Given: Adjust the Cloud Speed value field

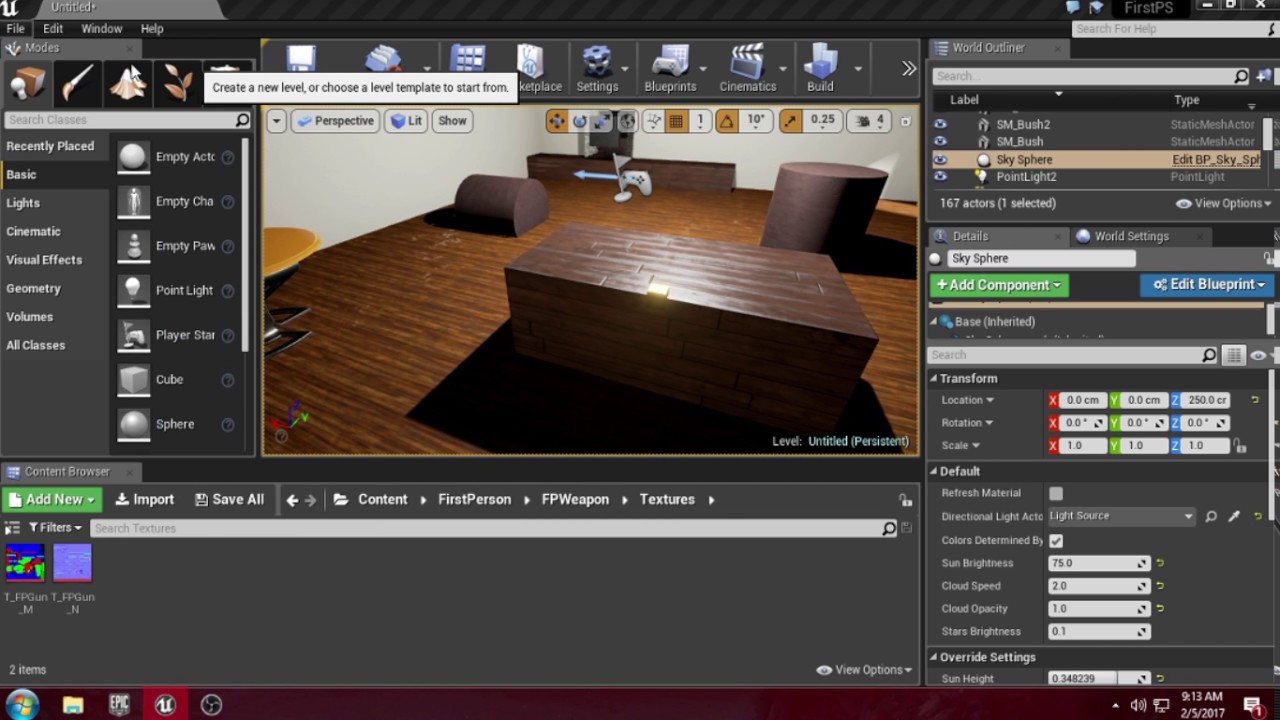Looking at the screenshot, I should click(x=1098, y=586).
